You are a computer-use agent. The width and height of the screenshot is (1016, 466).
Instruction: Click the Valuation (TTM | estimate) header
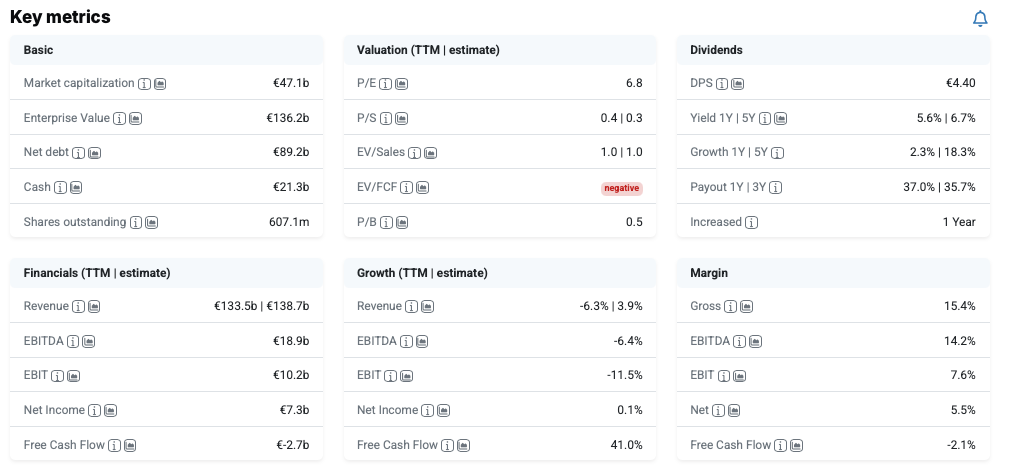coord(428,50)
